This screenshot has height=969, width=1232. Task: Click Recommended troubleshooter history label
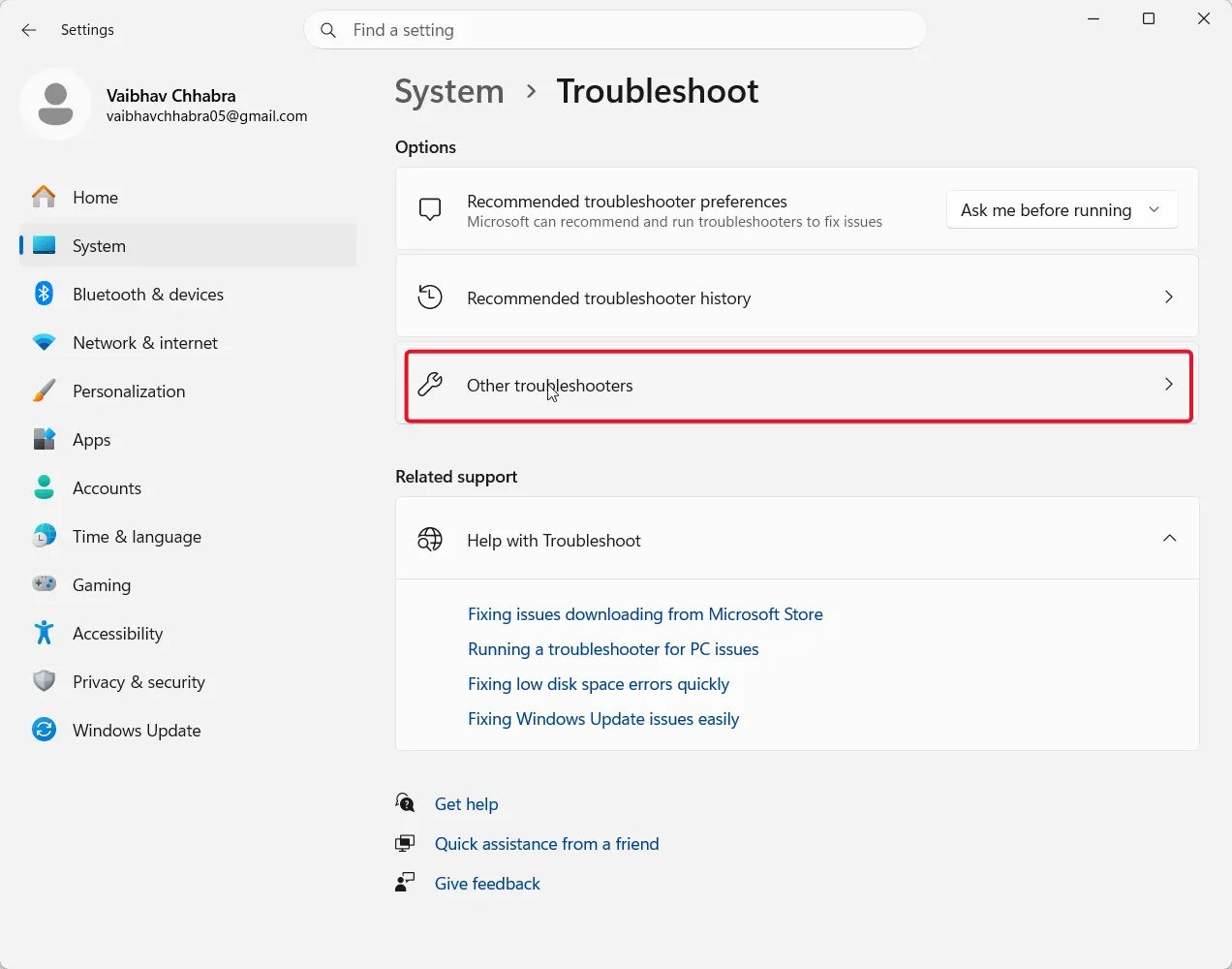click(608, 298)
